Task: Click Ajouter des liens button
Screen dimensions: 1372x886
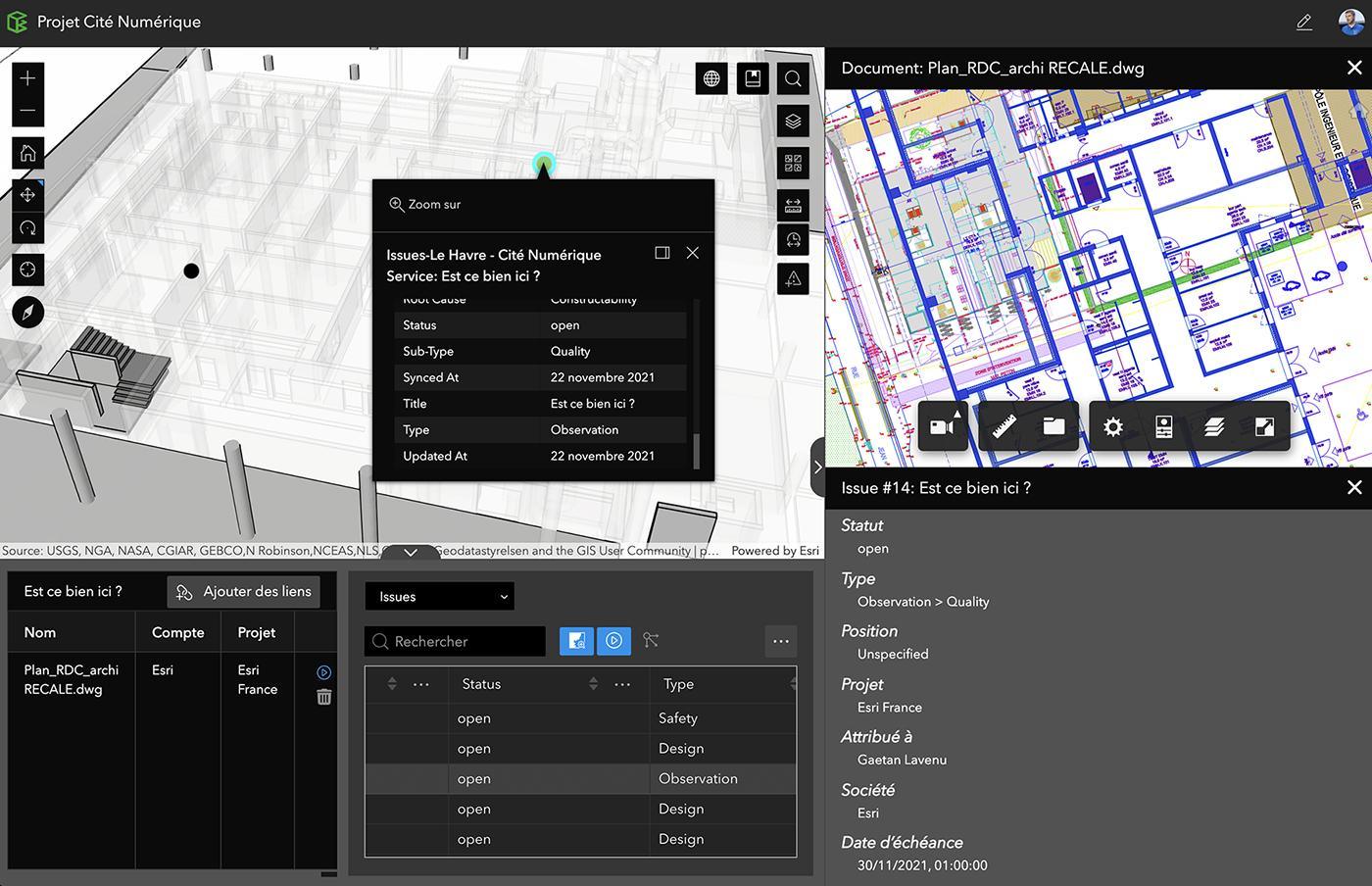Action: 244,592
